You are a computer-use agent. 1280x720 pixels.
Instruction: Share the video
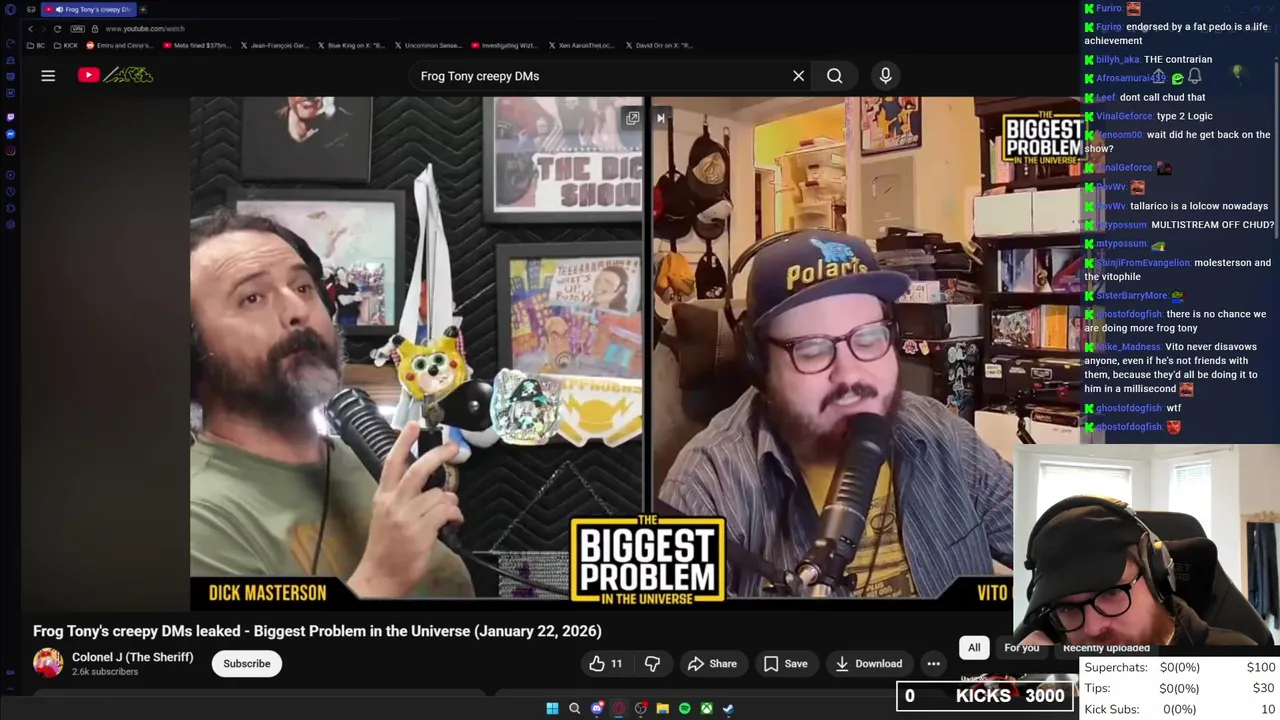pos(712,664)
